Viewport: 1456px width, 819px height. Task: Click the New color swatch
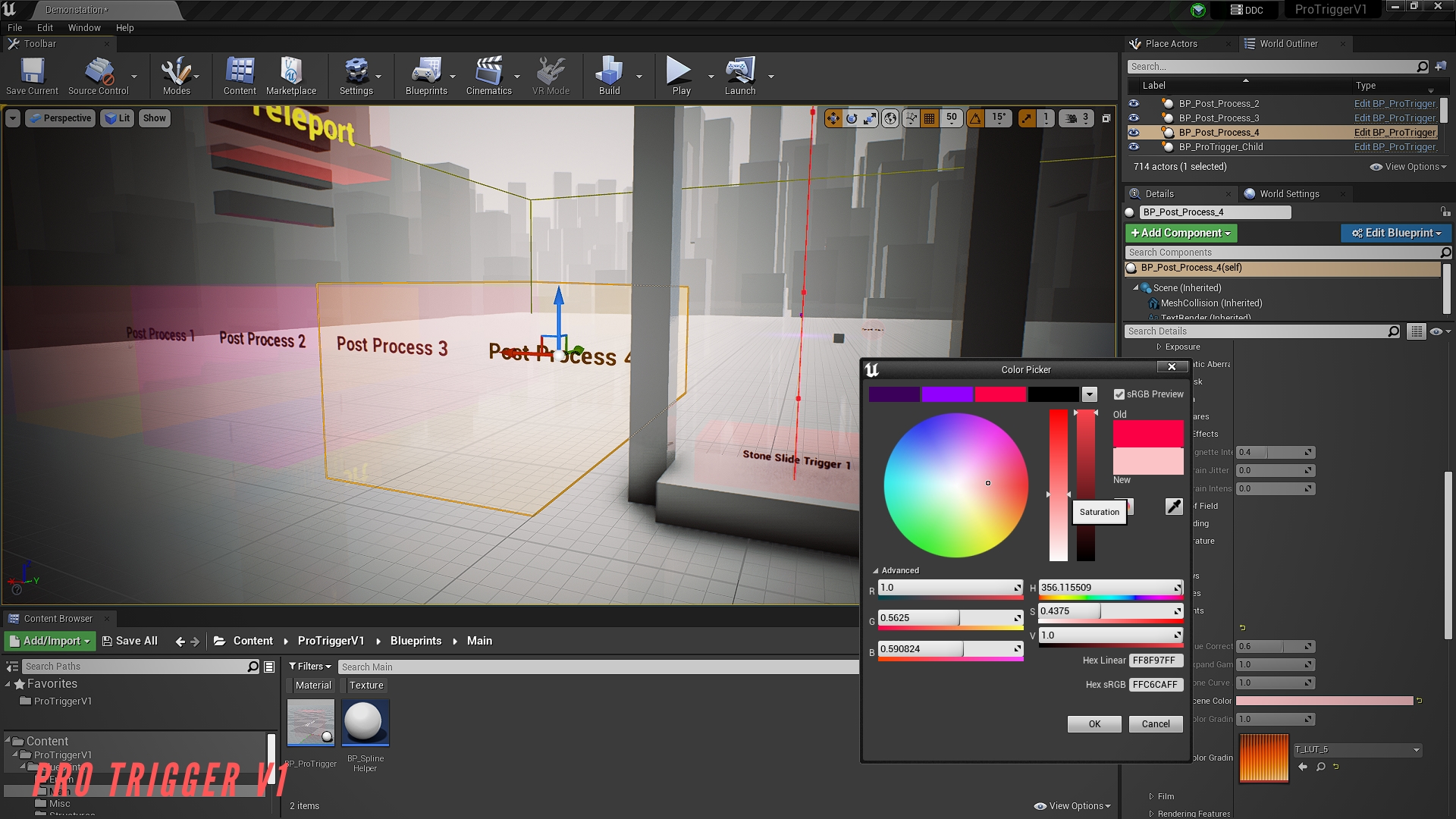[1147, 463]
